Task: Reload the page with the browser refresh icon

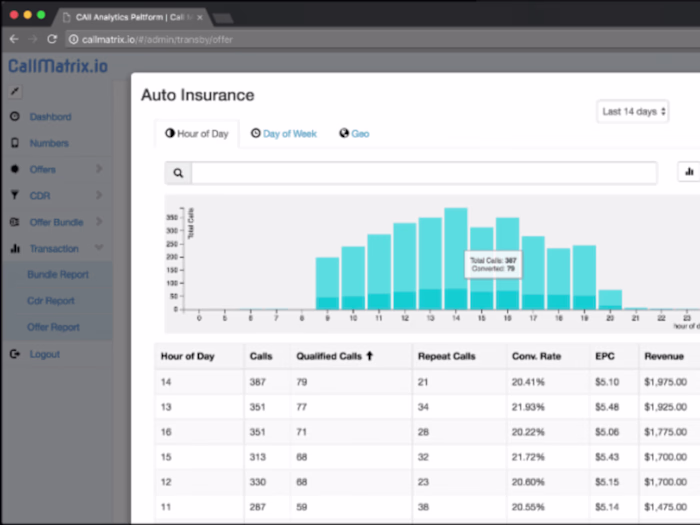Action: click(52, 39)
